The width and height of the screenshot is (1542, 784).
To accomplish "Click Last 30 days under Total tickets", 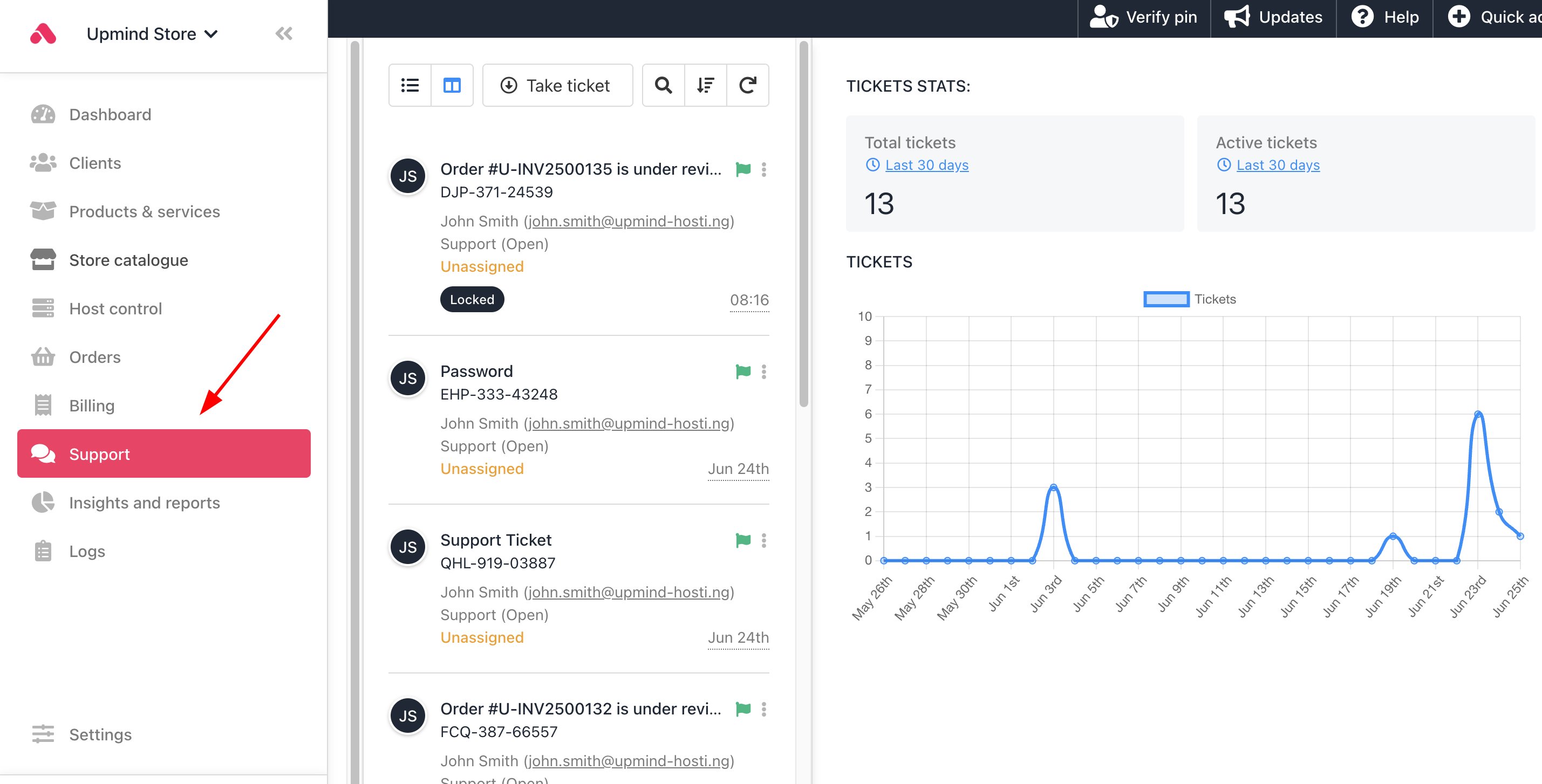I will (926, 165).
